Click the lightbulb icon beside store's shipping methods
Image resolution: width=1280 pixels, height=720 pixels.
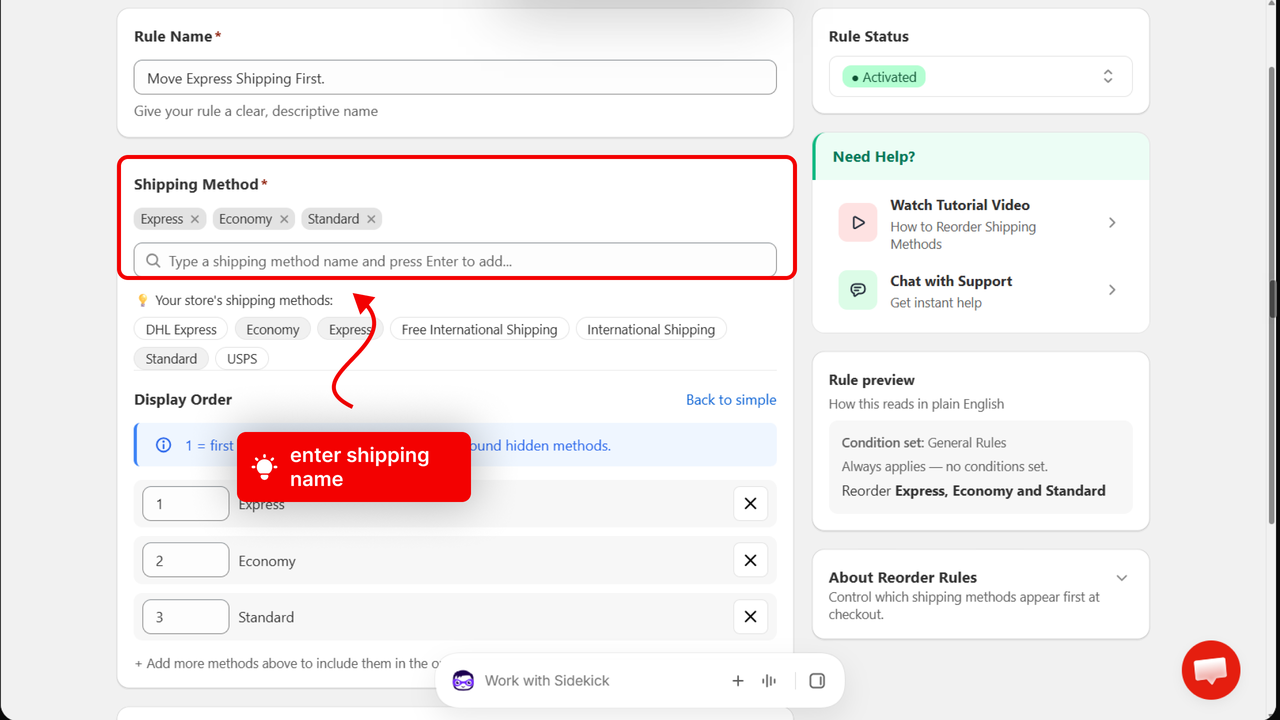click(142, 300)
